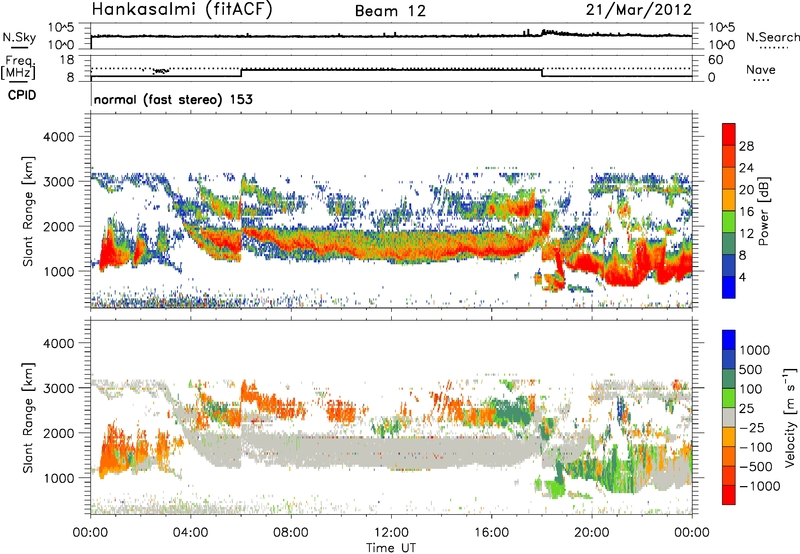This screenshot has width=800, height=554.
Task: Click the date "21/Mar/2012"
Action: [x=638, y=10]
